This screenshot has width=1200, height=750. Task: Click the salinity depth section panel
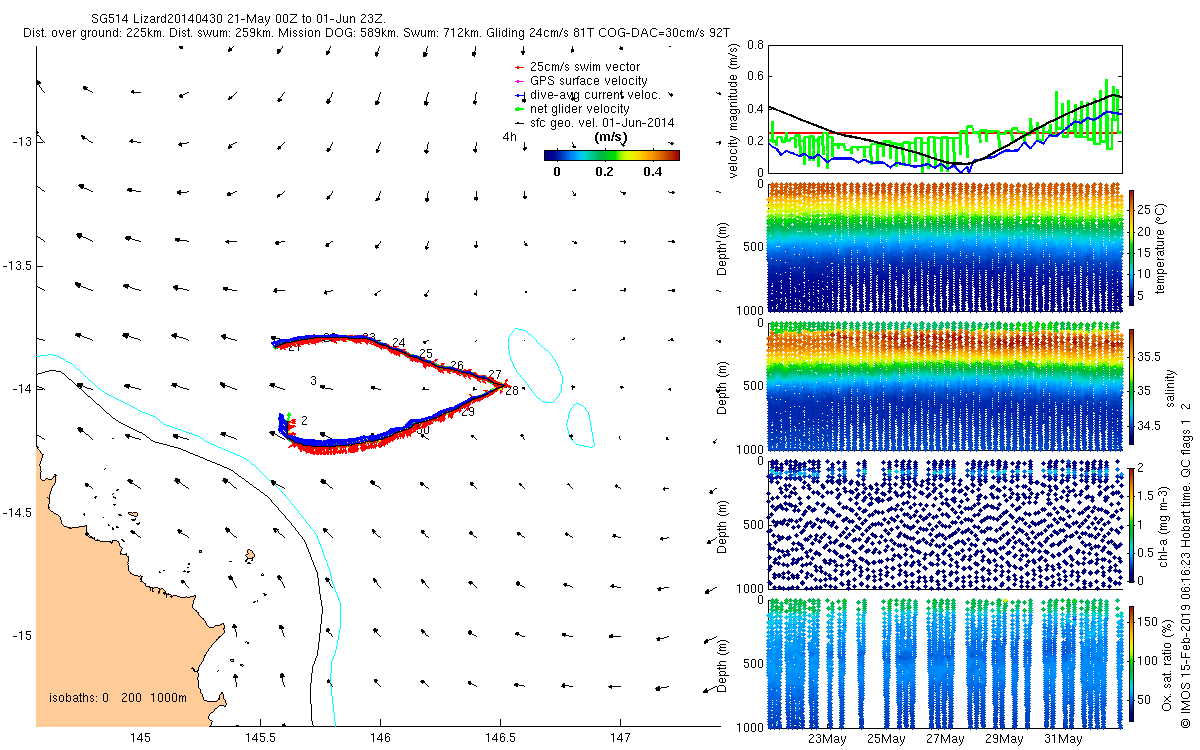[944, 386]
